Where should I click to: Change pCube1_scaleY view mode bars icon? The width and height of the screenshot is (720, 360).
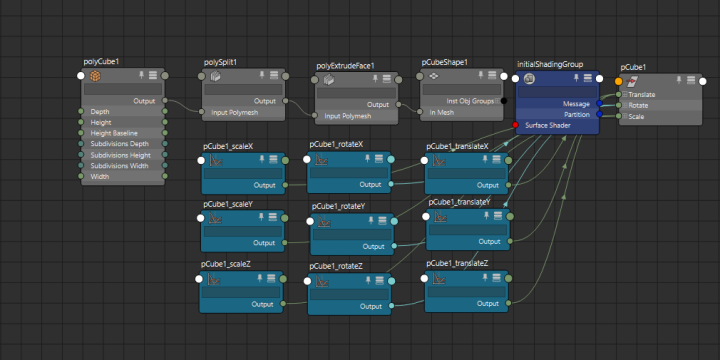coord(273,217)
